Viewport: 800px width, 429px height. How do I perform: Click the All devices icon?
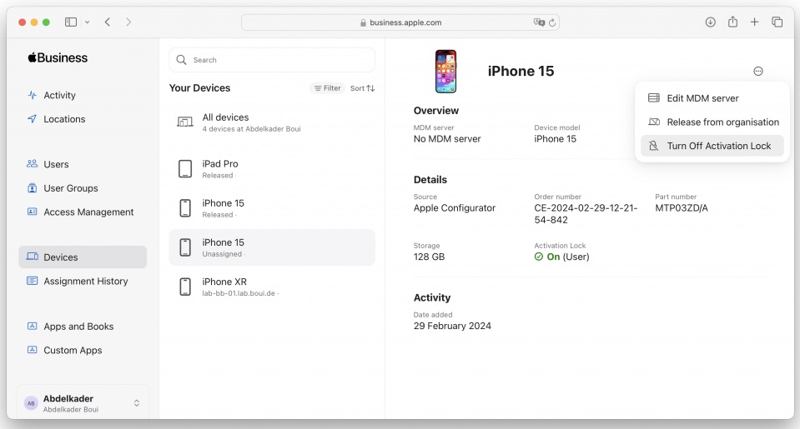click(x=185, y=122)
